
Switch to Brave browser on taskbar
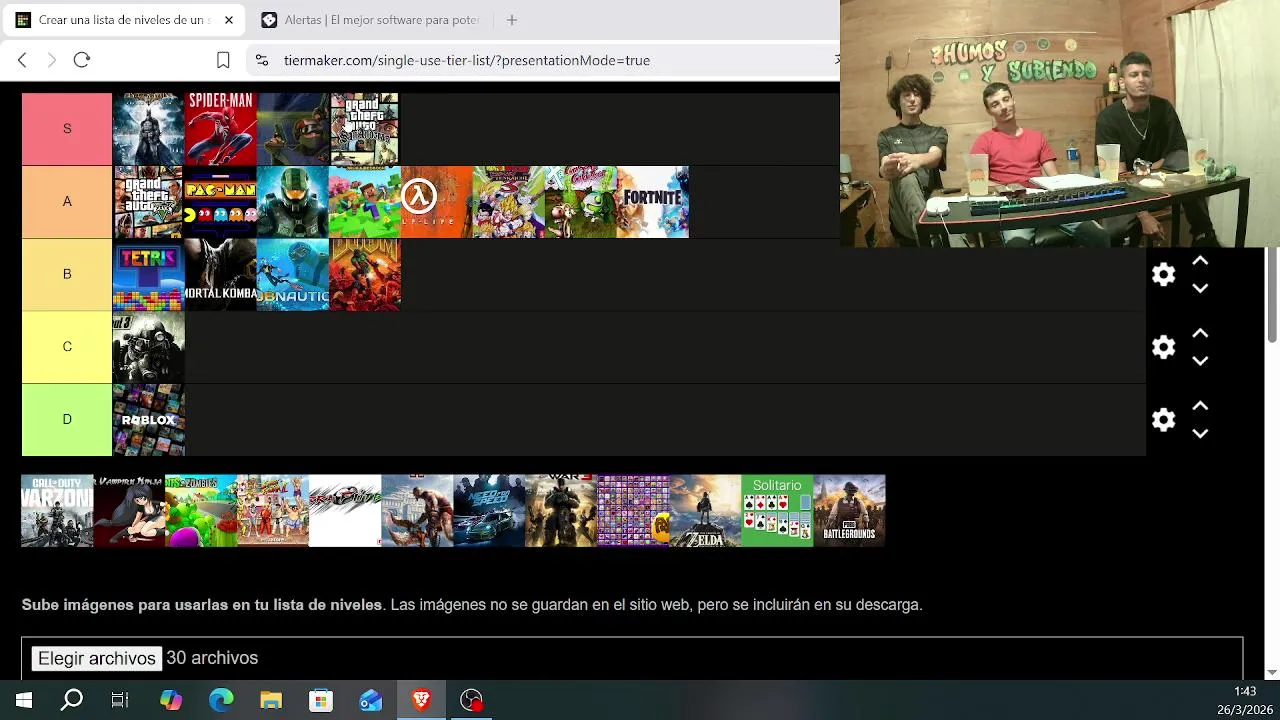click(421, 700)
